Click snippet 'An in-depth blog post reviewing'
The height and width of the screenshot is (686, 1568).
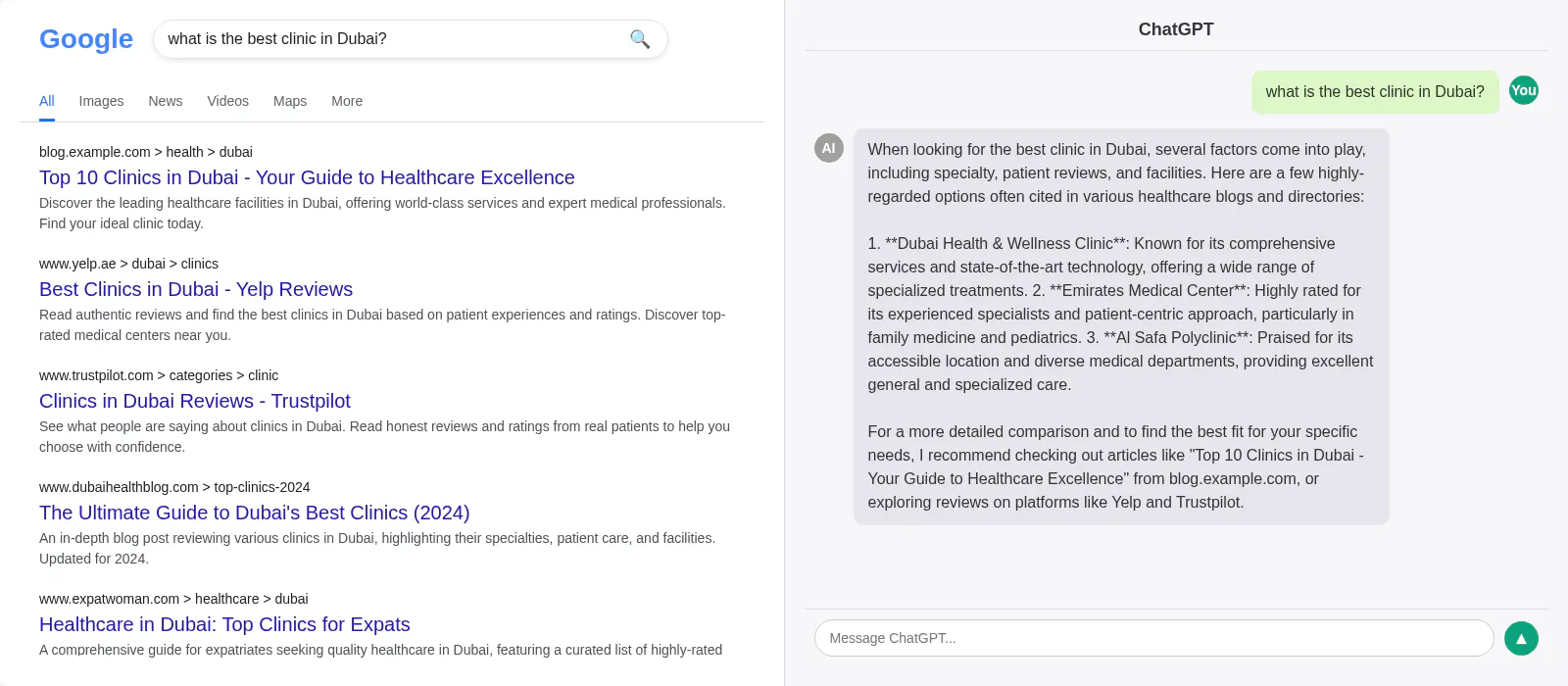pos(377,548)
